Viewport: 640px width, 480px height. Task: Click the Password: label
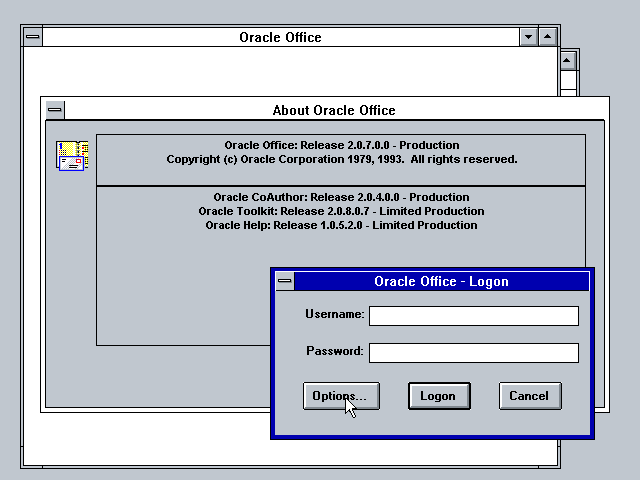[335, 351]
